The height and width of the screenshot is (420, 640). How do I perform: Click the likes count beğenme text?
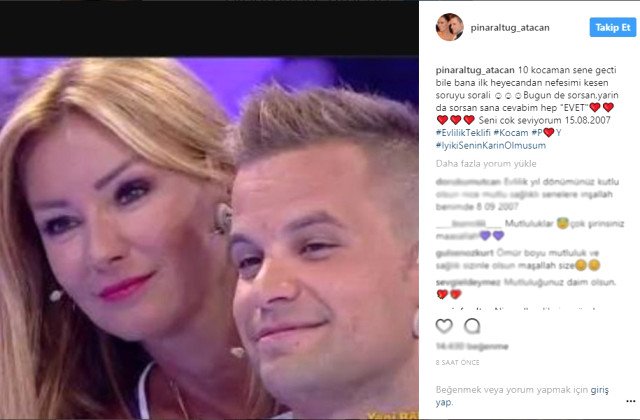click(472, 347)
